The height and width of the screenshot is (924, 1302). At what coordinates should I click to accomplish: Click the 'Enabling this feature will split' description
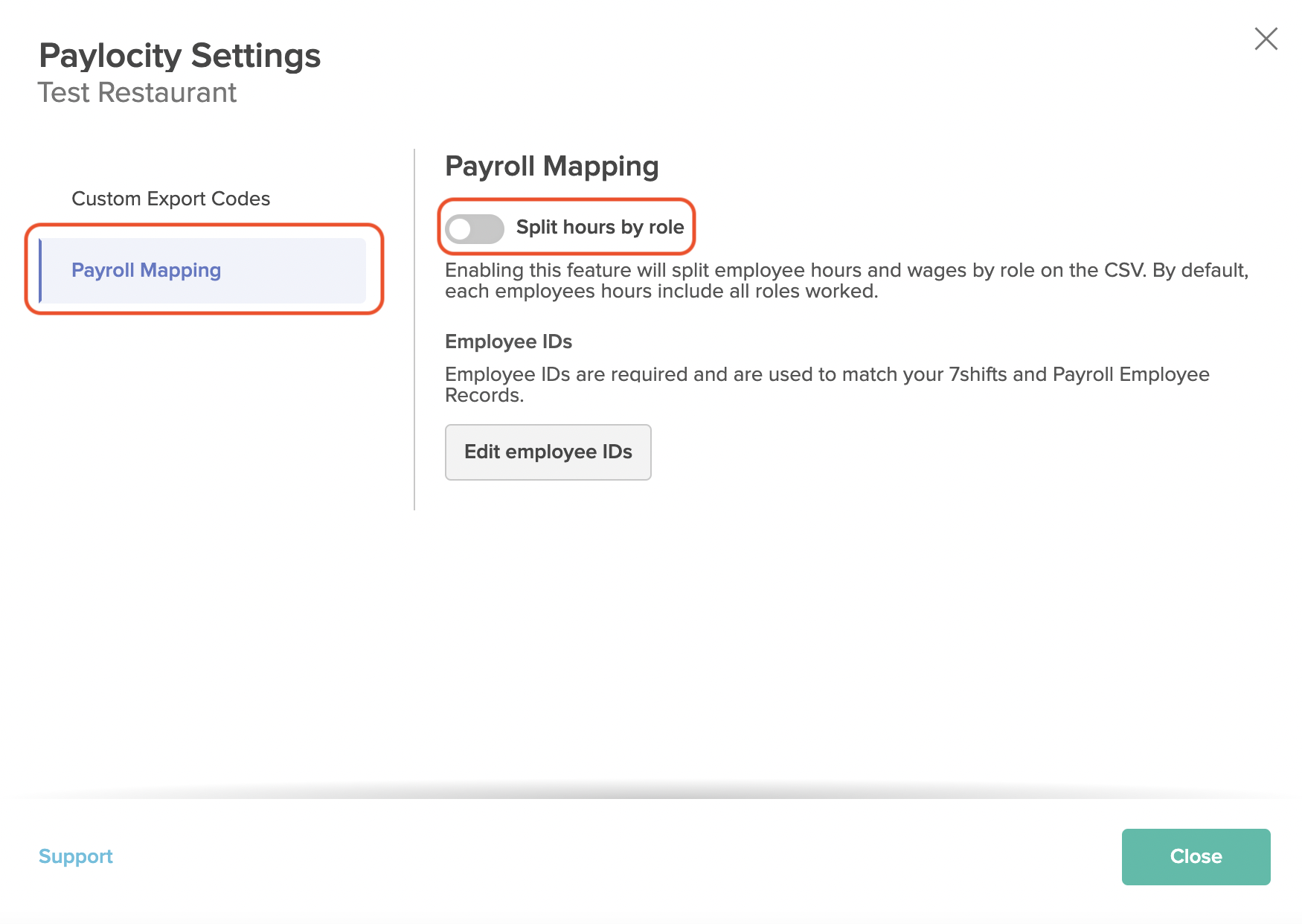pos(847,280)
